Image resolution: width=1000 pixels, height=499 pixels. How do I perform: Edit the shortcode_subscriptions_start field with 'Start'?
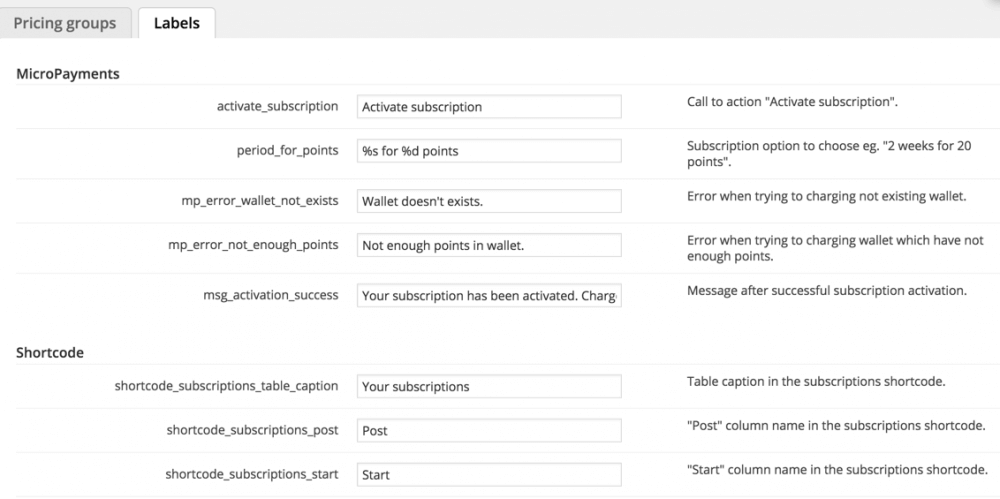click(x=489, y=474)
